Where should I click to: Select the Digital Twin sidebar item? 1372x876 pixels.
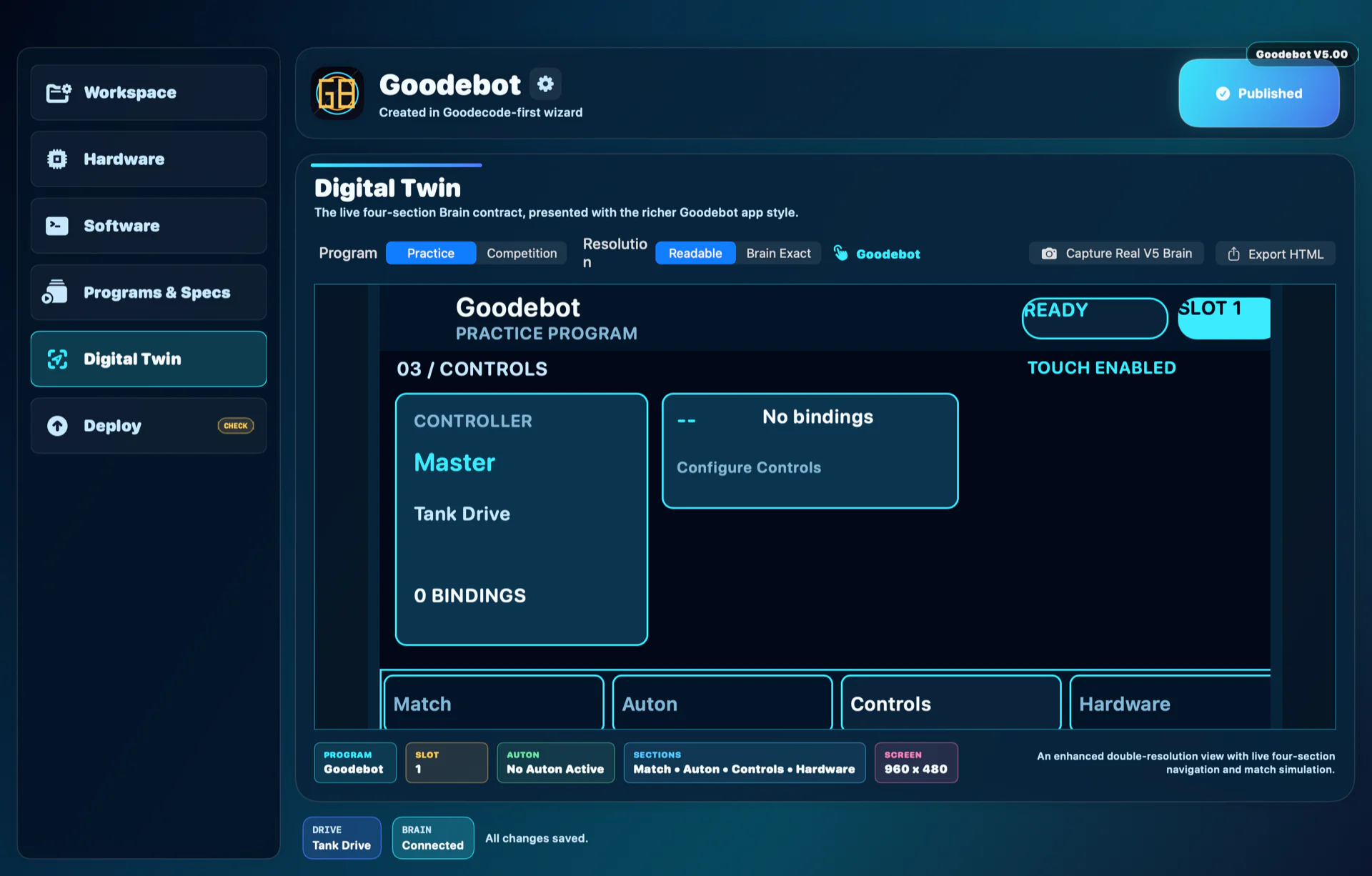point(149,359)
